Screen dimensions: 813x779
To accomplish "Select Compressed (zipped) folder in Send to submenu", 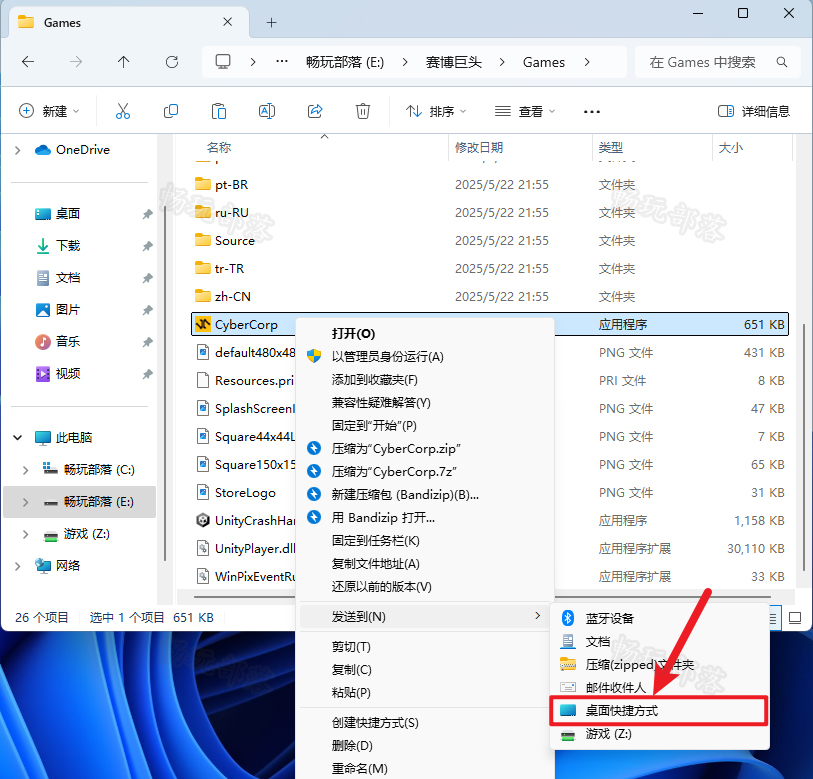I will [659, 664].
